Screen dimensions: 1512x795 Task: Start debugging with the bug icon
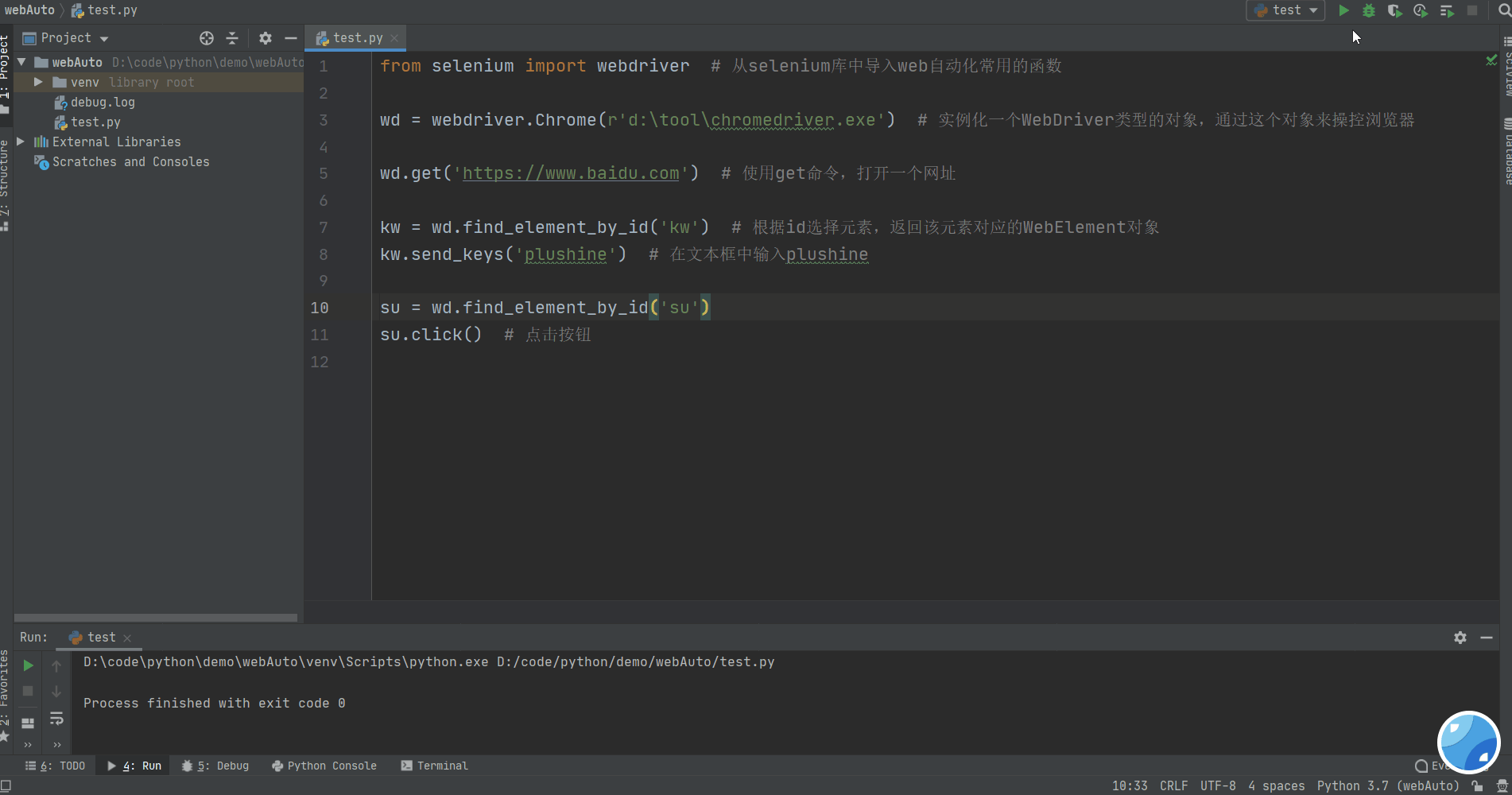pyautogui.click(x=1369, y=10)
